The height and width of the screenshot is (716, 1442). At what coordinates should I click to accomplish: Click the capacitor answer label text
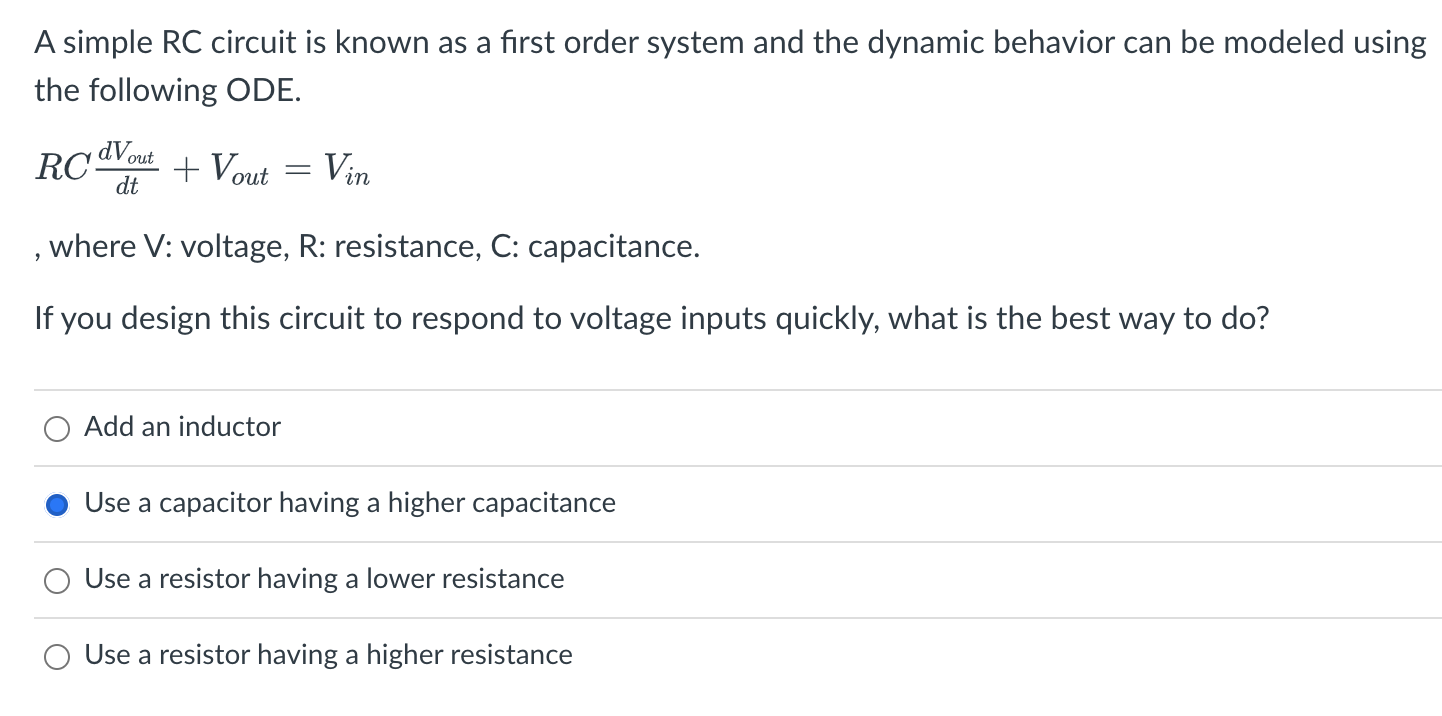coord(349,503)
